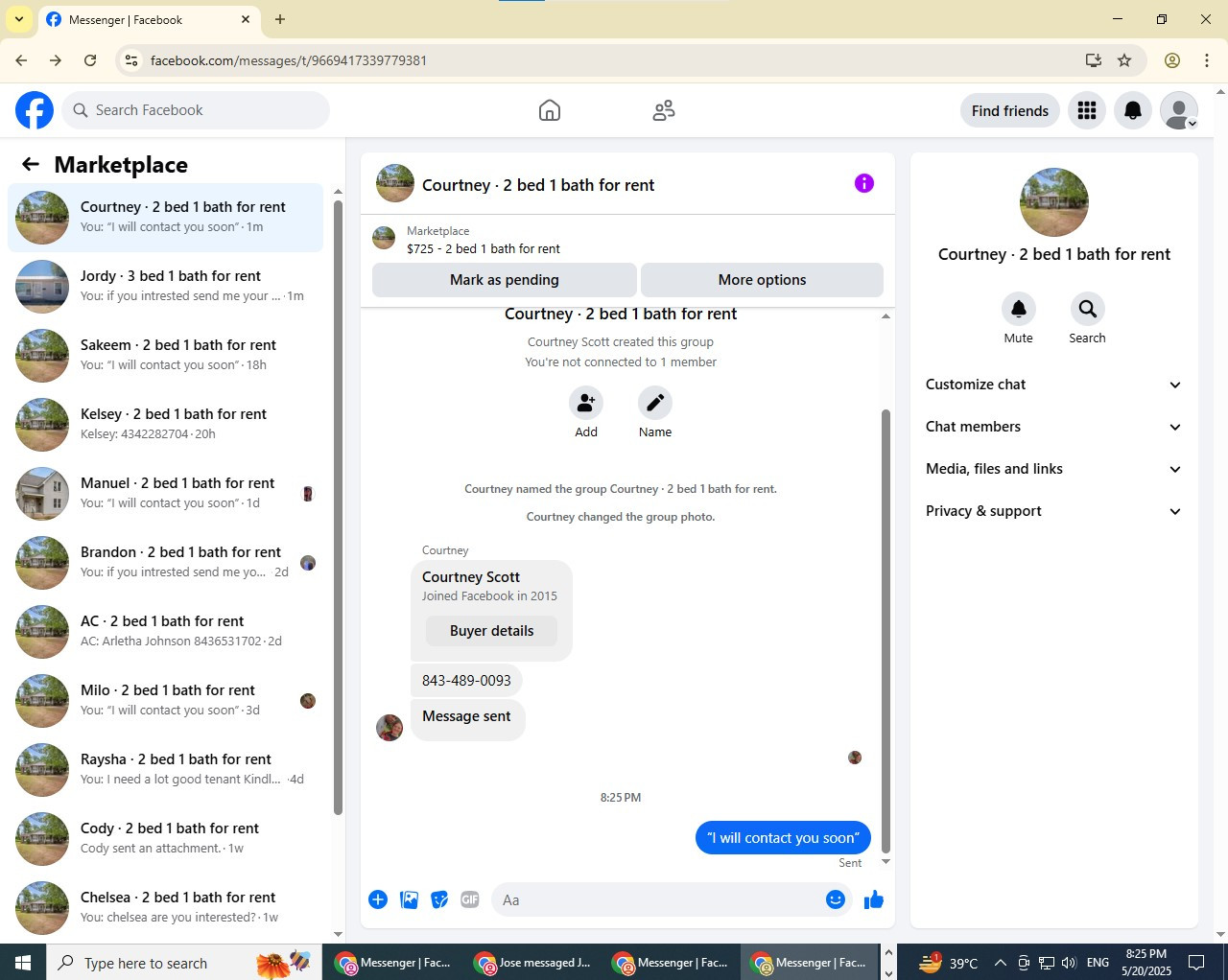Focus the Search Facebook field

coord(196,110)
